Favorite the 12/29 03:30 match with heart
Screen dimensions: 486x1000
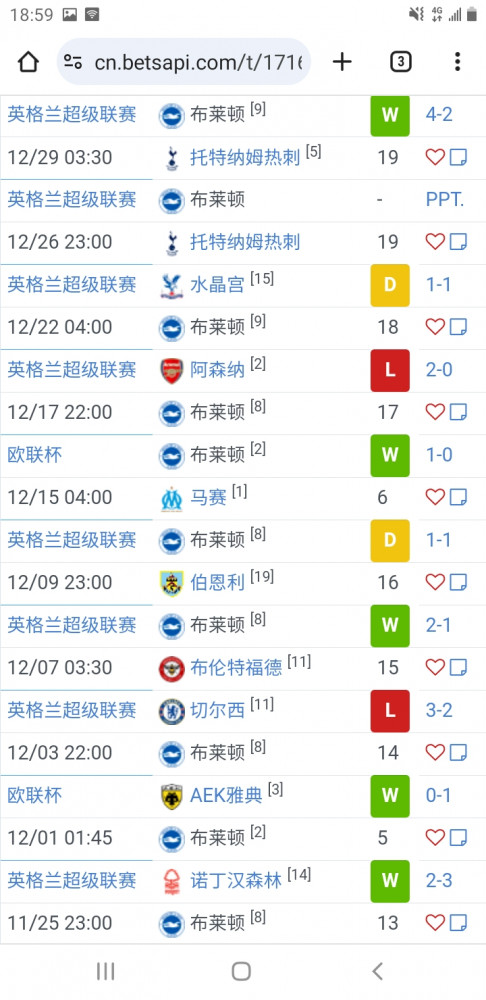435,158
